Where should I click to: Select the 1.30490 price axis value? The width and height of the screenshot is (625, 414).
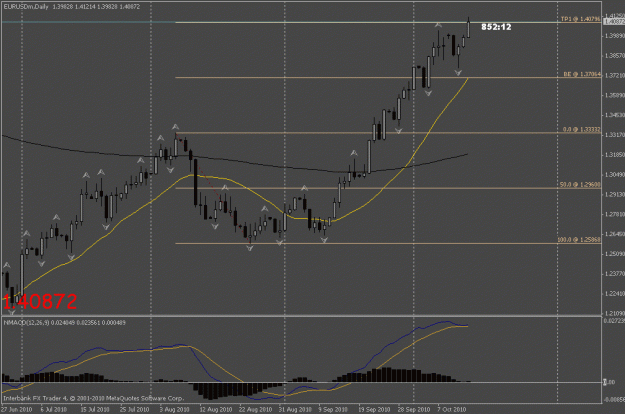[615, 175]
